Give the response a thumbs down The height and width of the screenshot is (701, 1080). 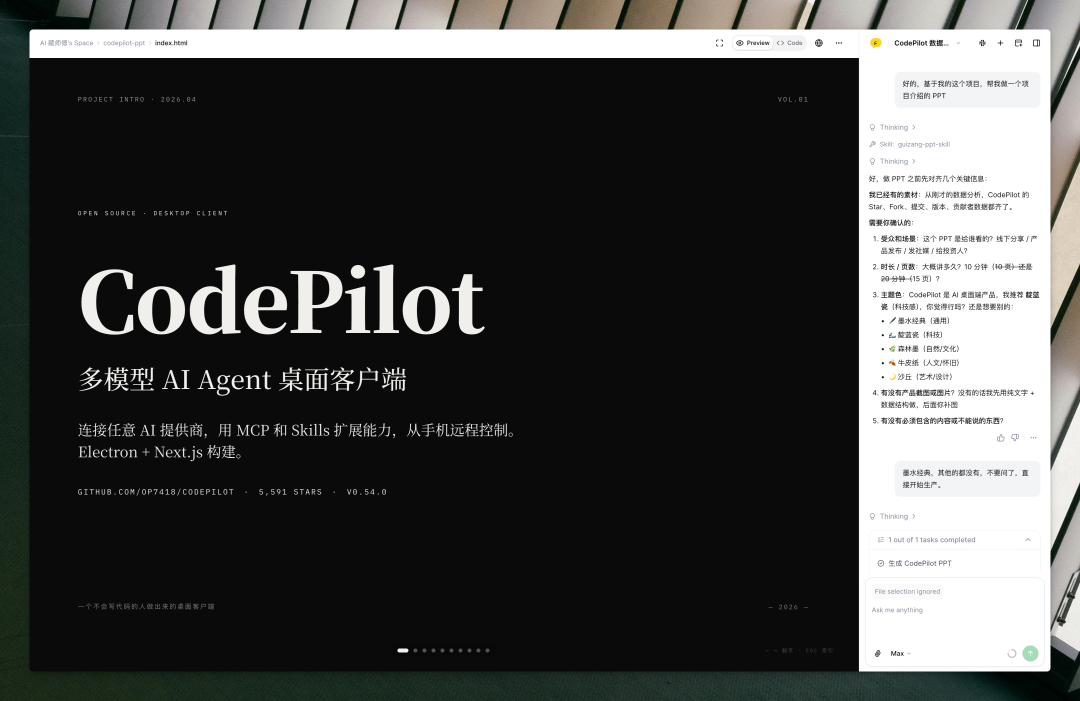tap(1014, 437)
